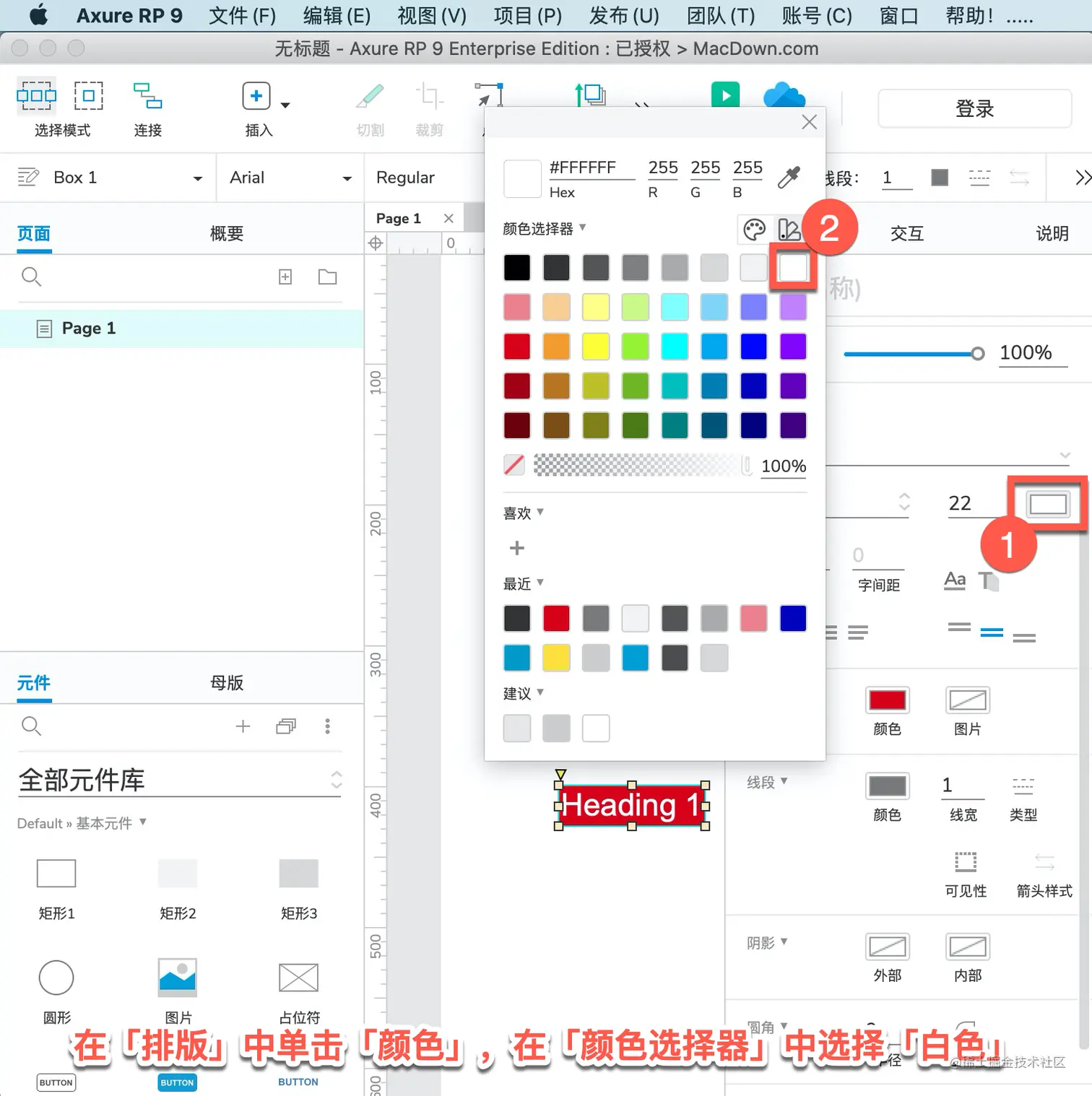Select the 矩形1 rectangle widget

56,874
